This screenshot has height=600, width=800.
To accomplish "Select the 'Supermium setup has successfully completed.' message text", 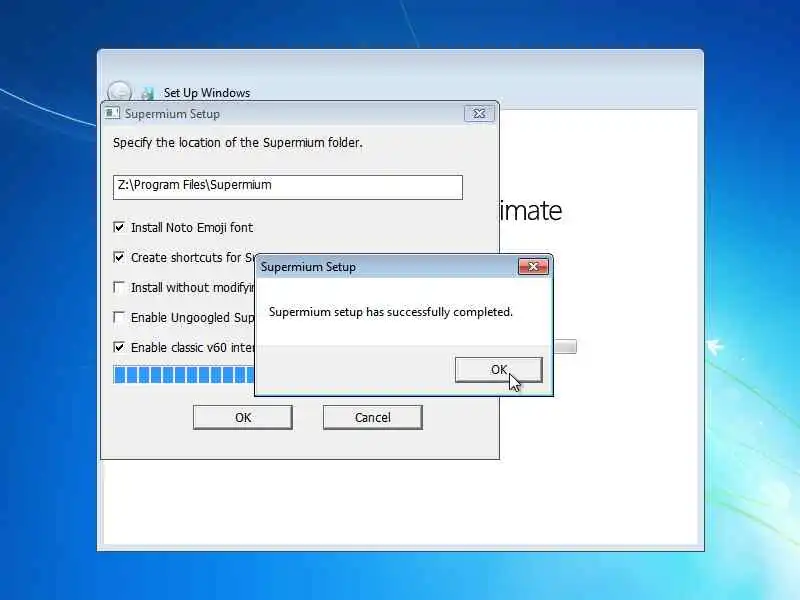I will (x=391, y=312).
